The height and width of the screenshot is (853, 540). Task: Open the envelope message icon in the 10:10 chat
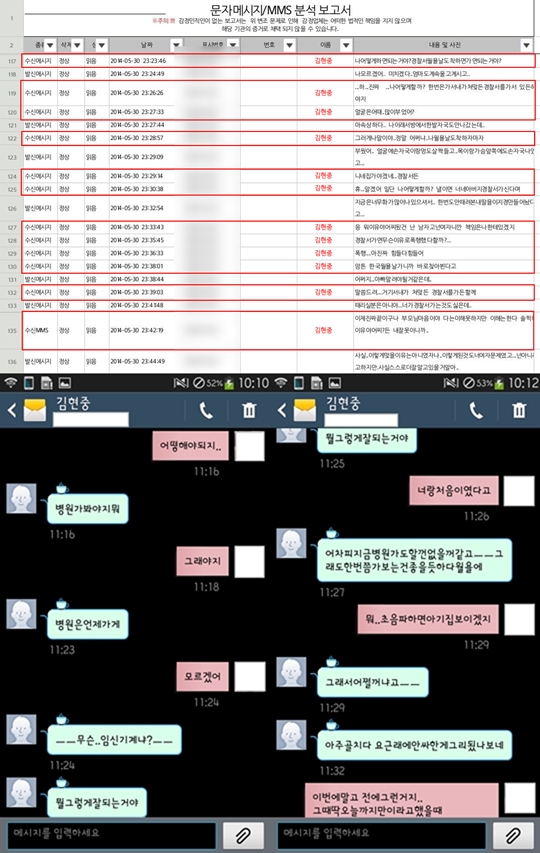35,410
